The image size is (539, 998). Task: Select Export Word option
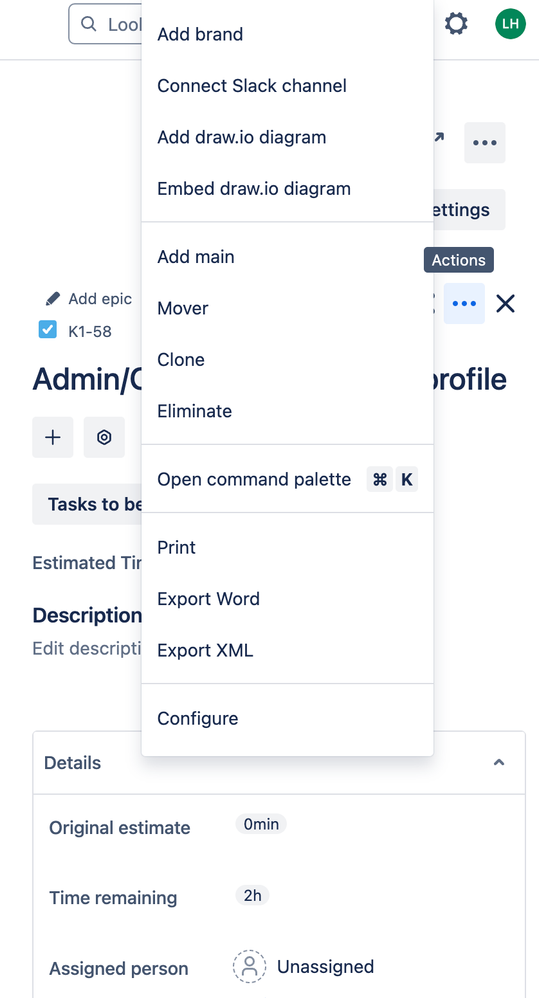coord(288,599)
